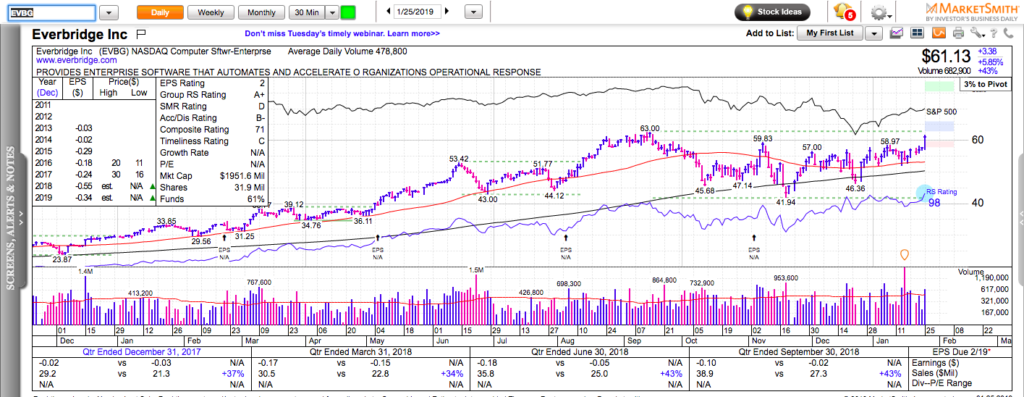Go to previous date with left arrow

coord(389,12)
